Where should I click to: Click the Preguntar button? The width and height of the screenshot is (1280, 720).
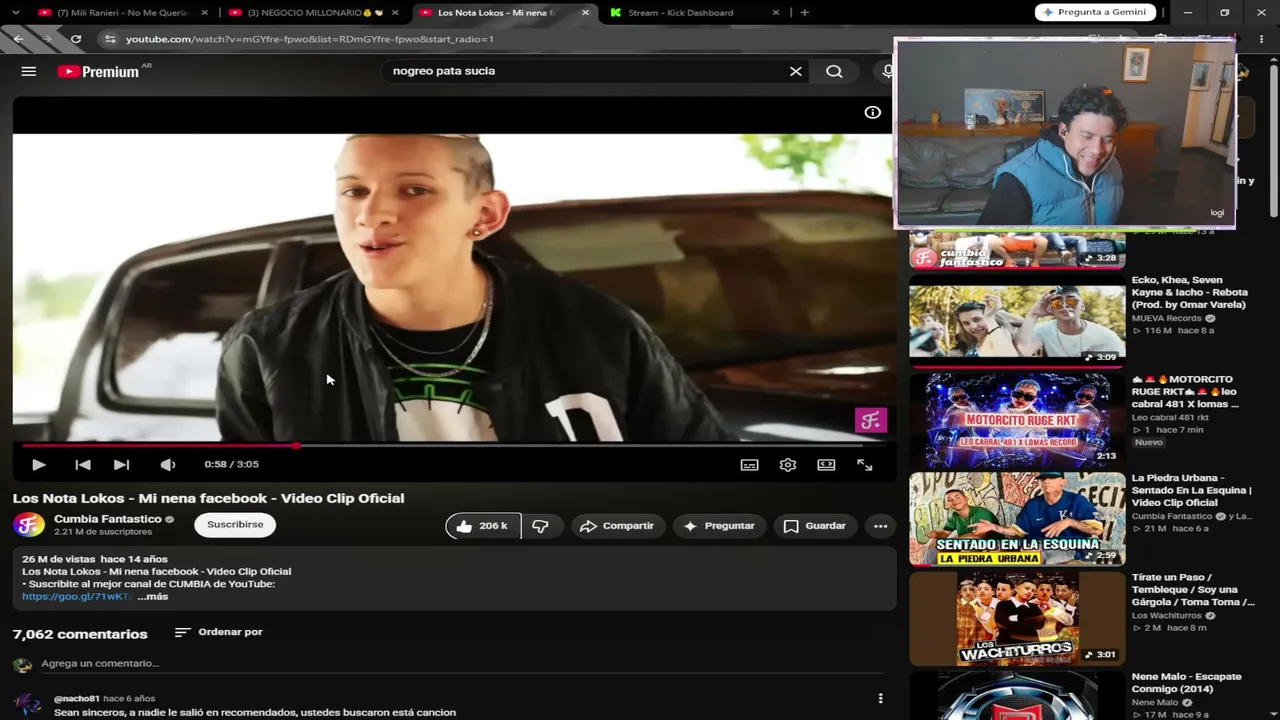(x=720, y=526)
